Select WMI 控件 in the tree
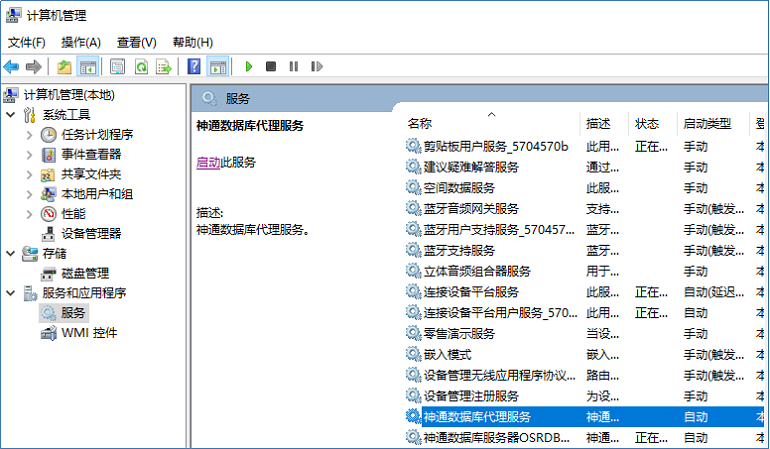770x449 pixels. [x=89, y=333]
